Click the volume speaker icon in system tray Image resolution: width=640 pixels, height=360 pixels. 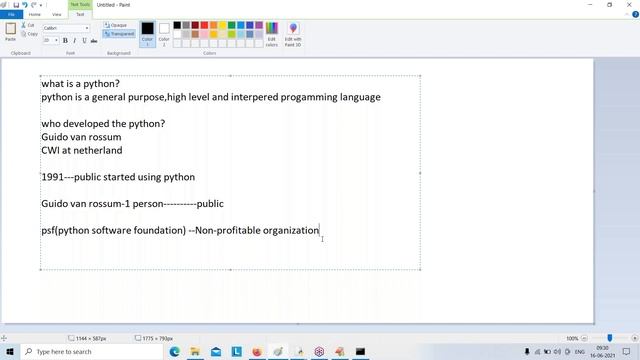pyautogui.click(x=557, y=351)
